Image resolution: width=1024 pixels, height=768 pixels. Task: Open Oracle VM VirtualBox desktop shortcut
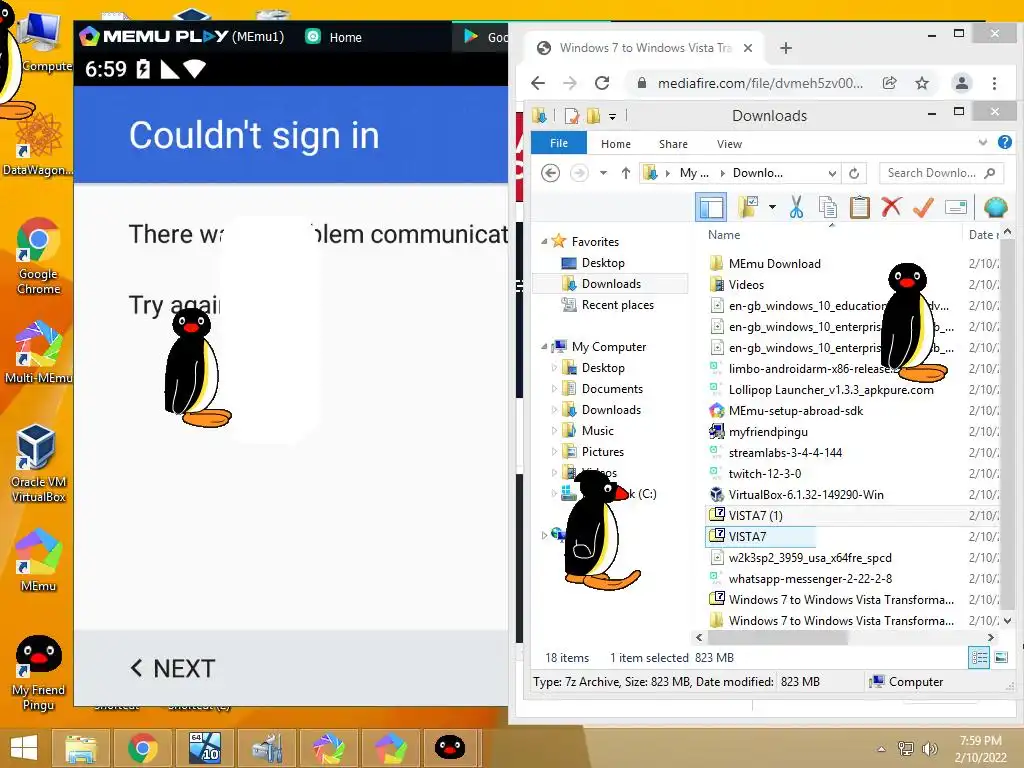coord(37,464)
